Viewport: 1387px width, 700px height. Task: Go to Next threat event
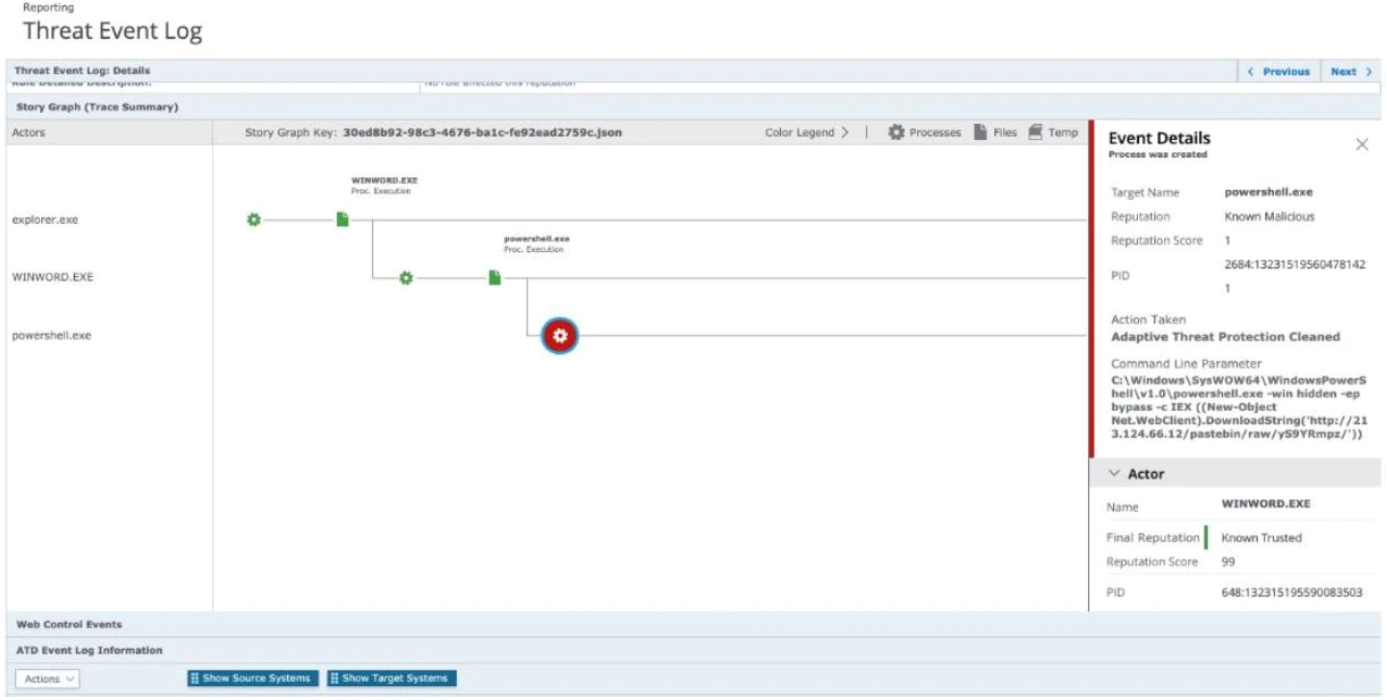click(x=1351, y=72)
